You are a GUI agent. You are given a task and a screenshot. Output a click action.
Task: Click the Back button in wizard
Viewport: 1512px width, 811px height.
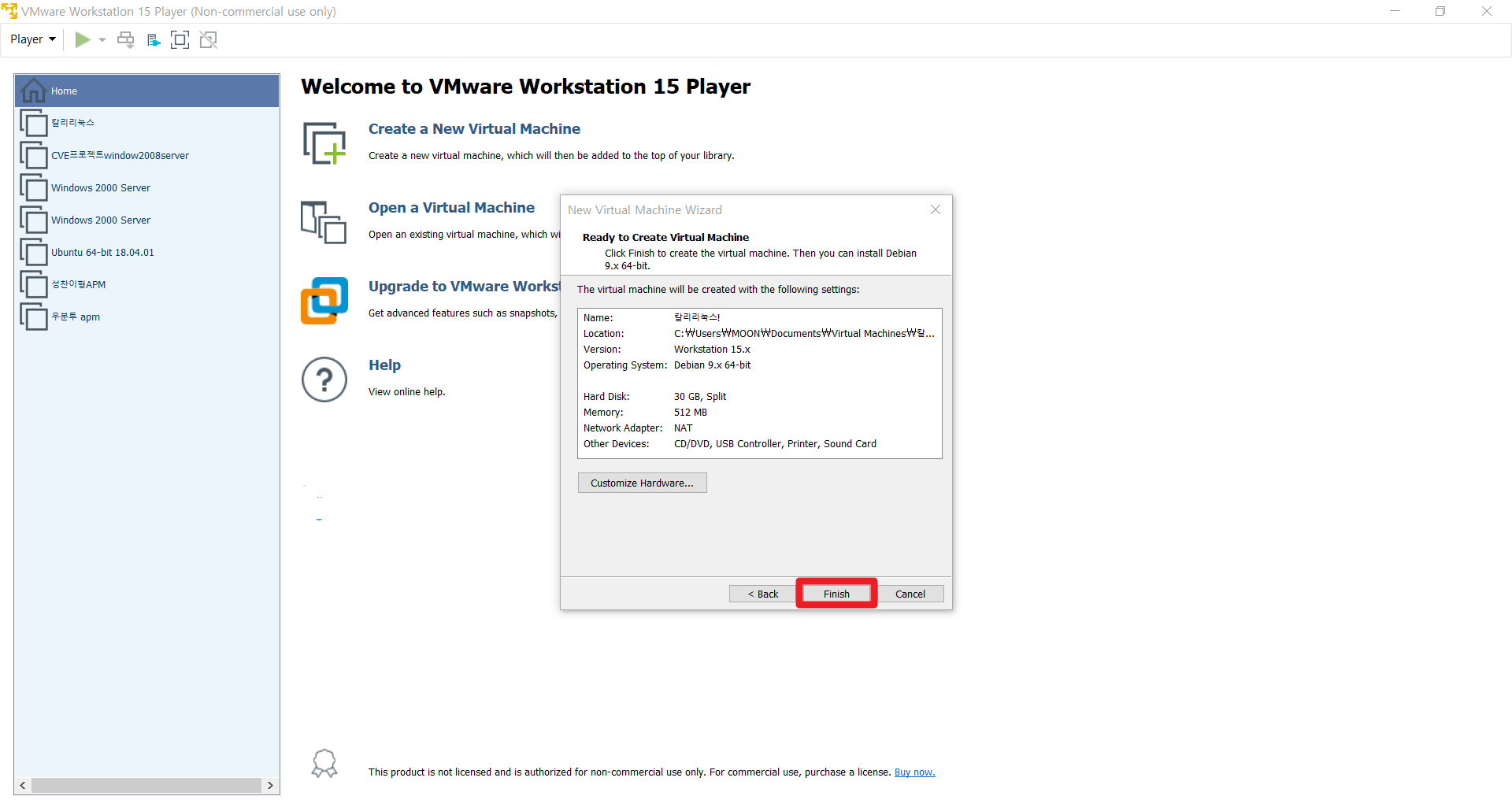[762, 594]
